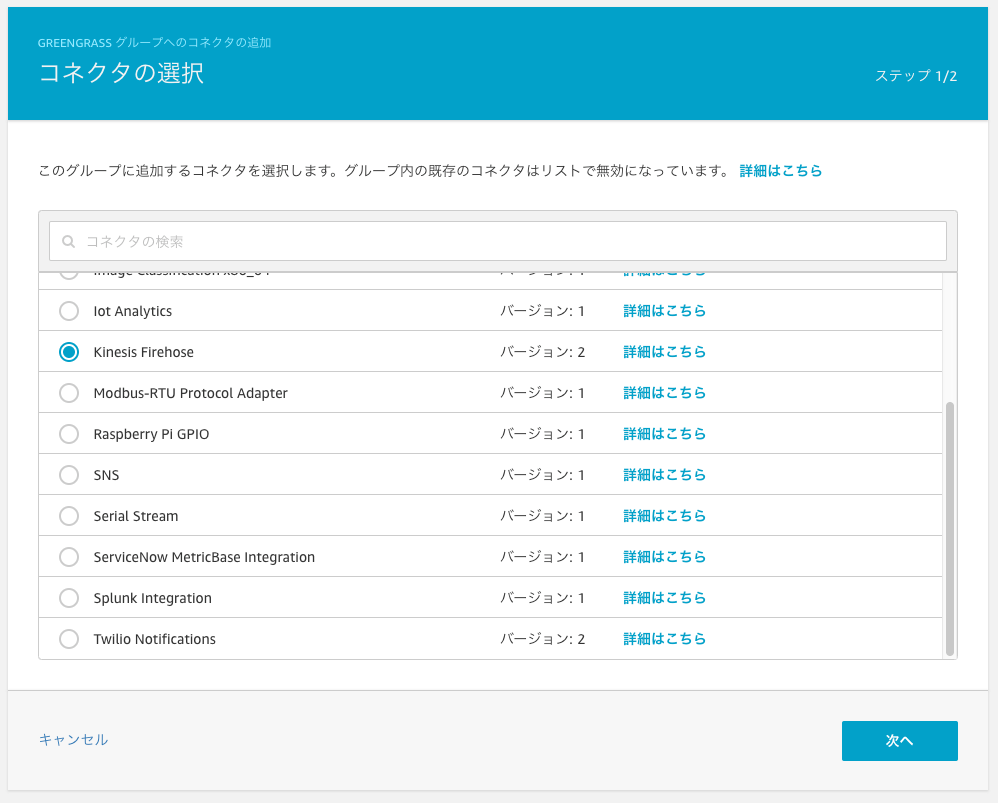Select the Kinesis Firehose radio button
The image size is (998, 803).
click(69, 352)
